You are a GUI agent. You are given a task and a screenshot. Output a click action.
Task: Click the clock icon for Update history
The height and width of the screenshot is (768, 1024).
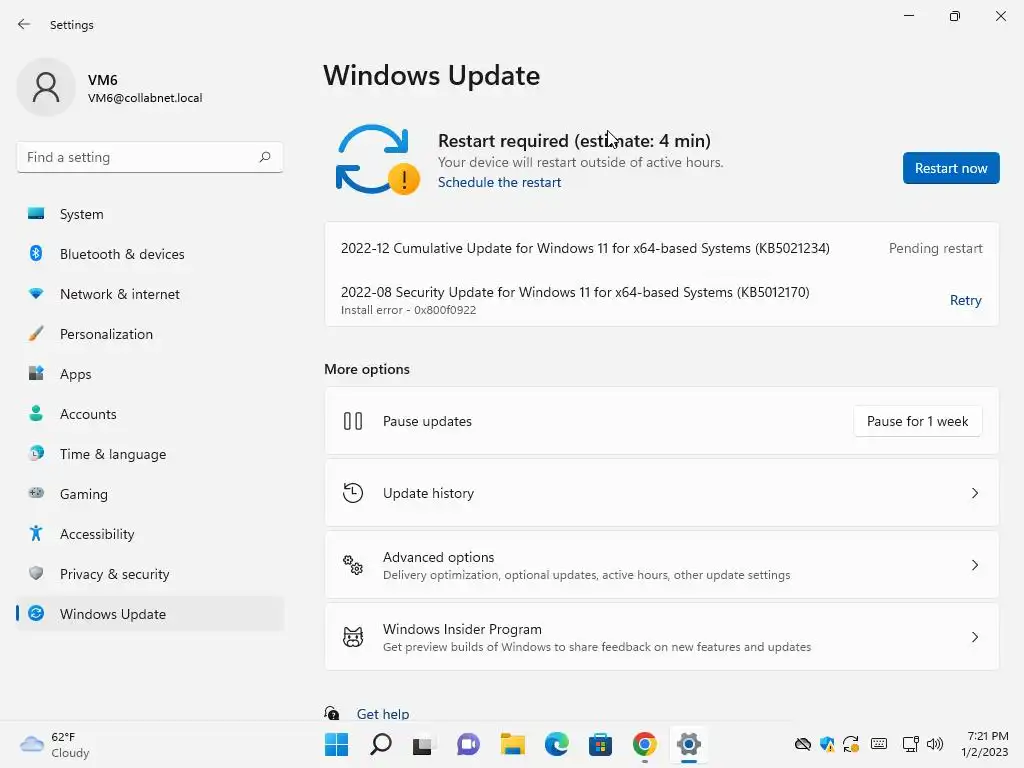click(x=353, y=493)
